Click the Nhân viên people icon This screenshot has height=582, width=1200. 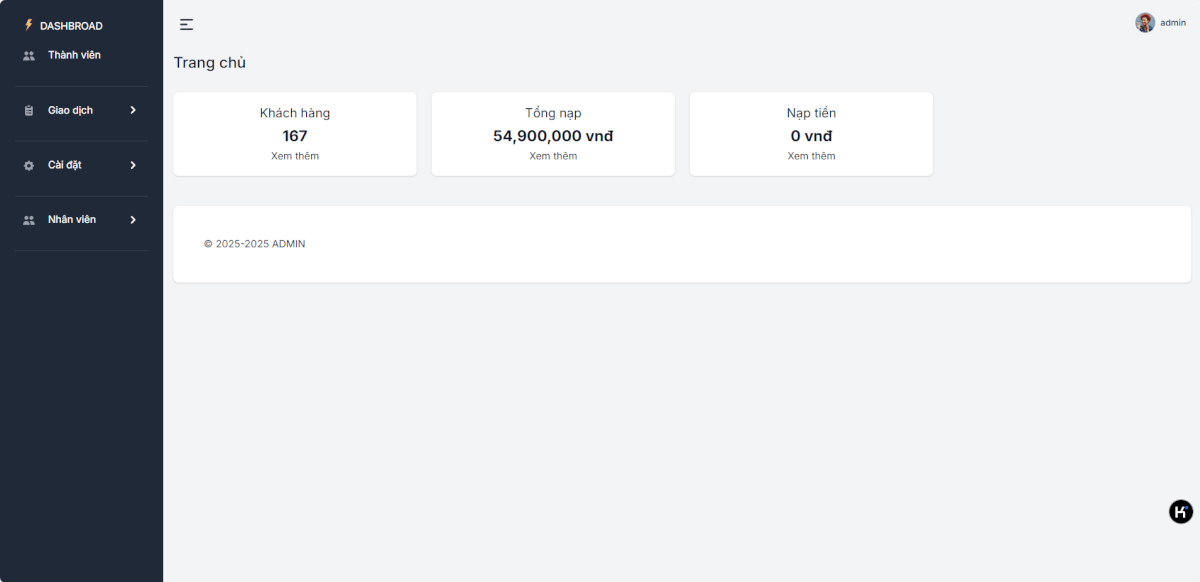(29, 220)
